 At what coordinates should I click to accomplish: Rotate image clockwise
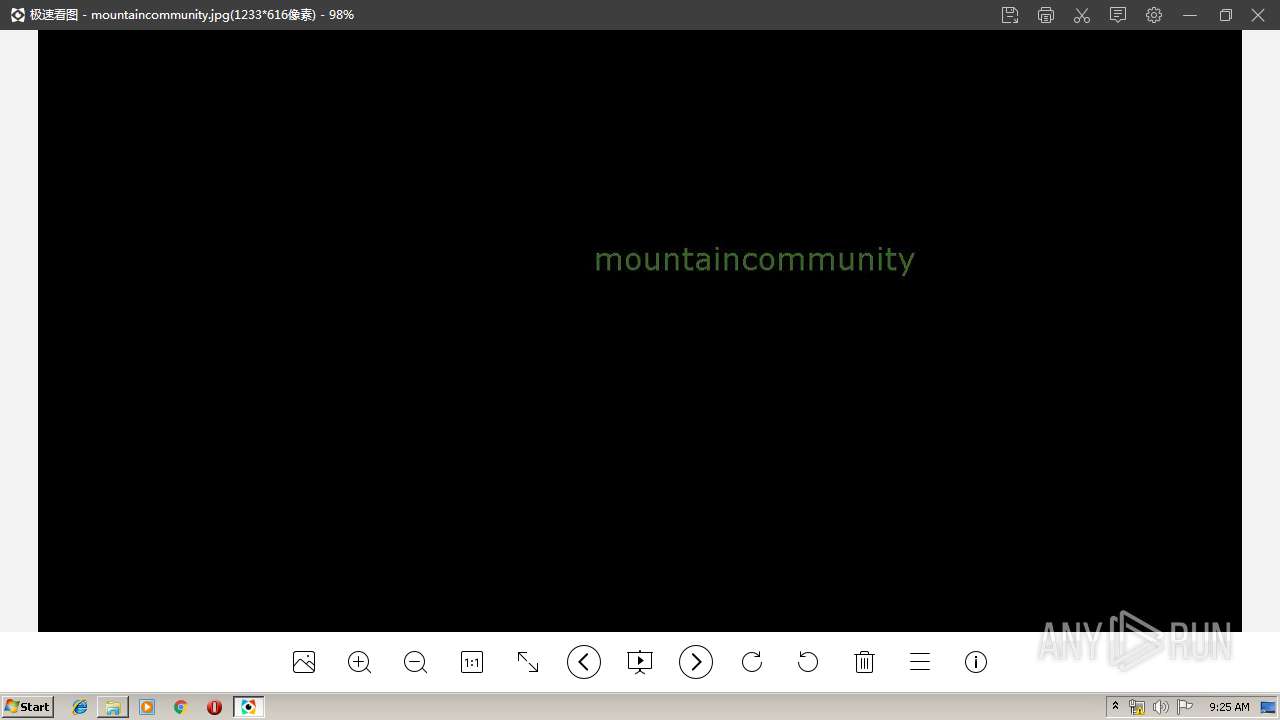pos(752,662)
